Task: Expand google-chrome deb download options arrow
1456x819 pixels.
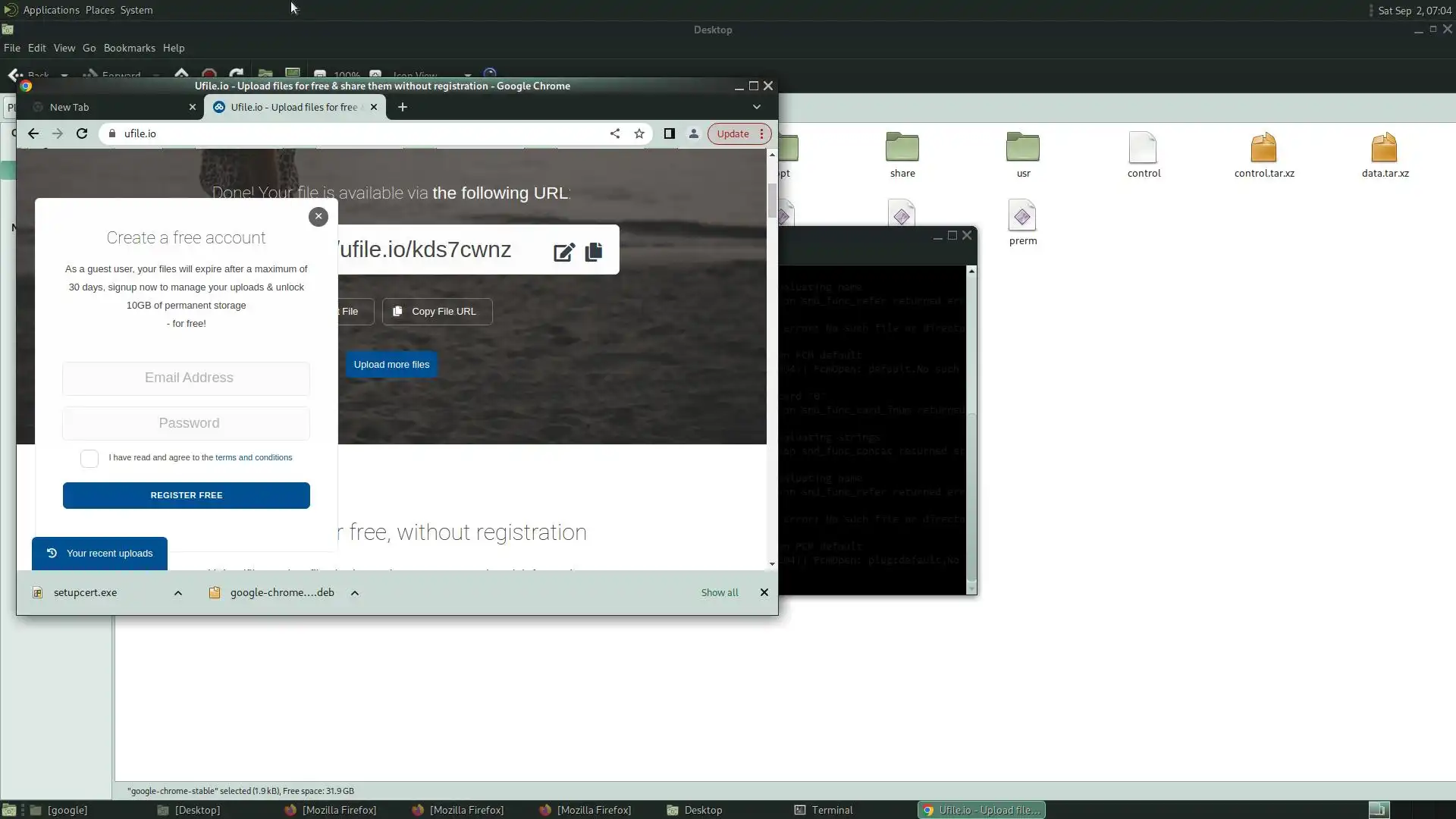Action: point(355,593)
